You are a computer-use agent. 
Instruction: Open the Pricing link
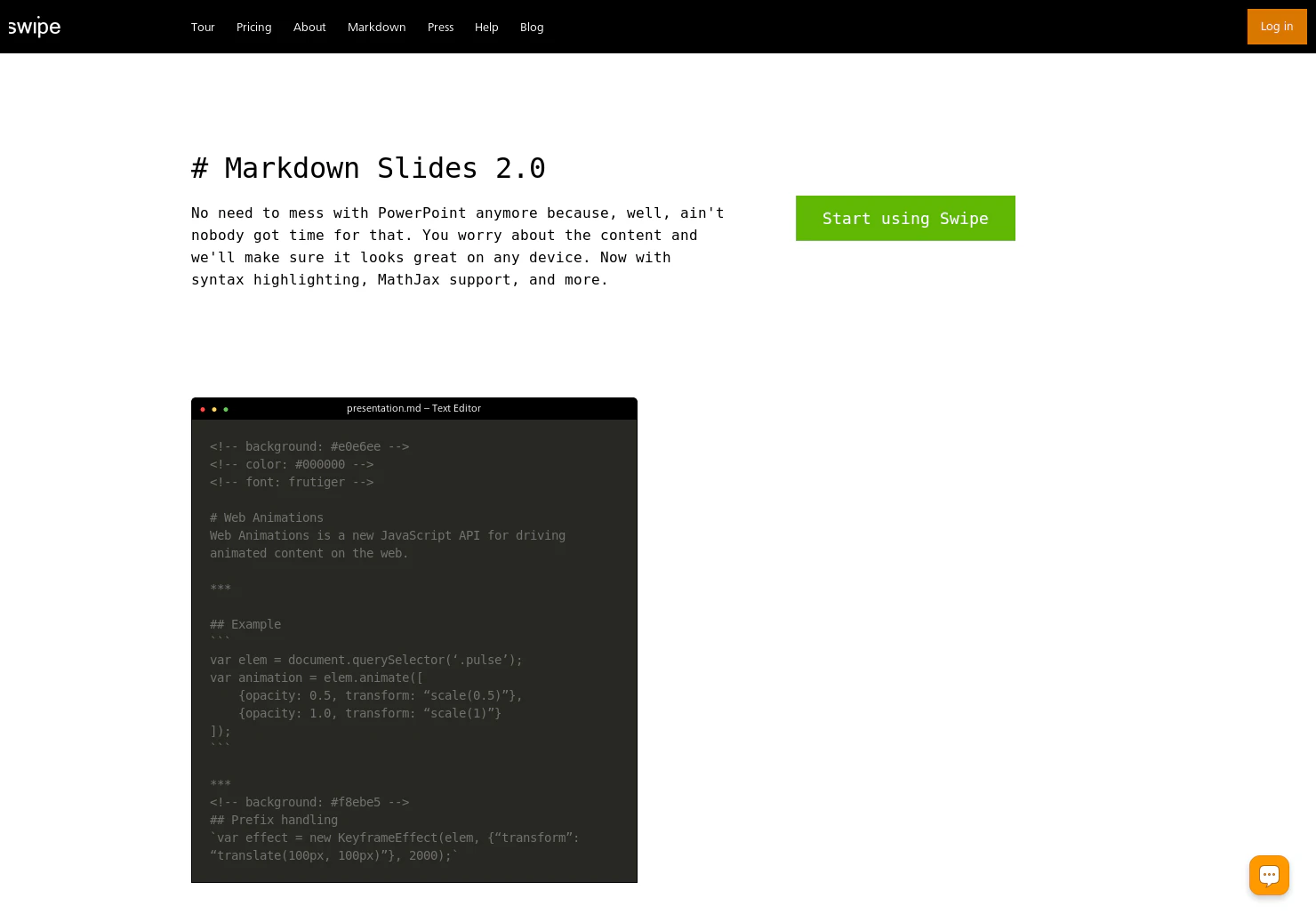(x=253, y=27)
